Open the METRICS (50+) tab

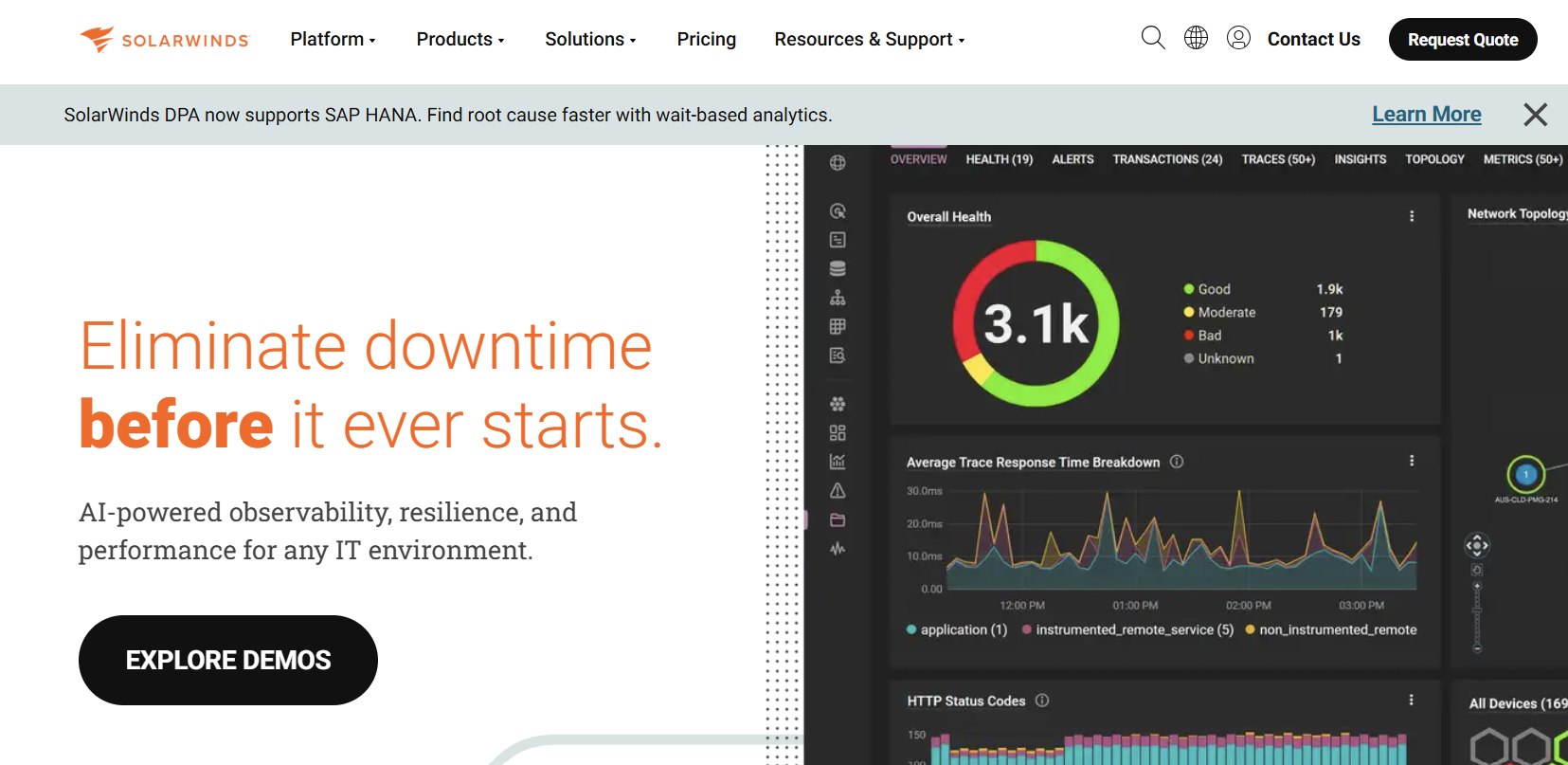[x=1523, y=159]
